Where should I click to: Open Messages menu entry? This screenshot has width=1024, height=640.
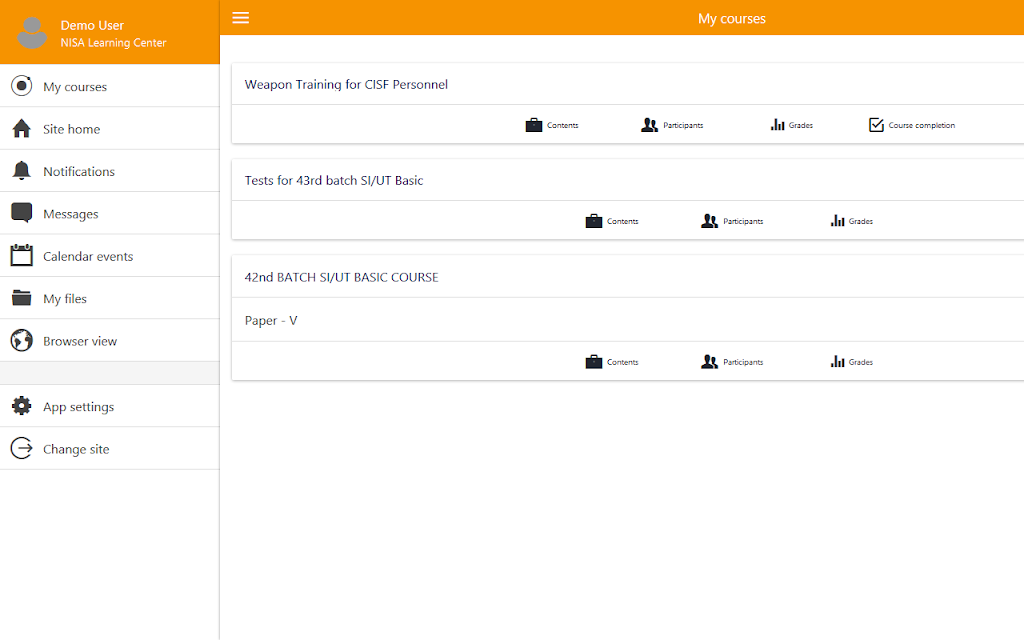coord(110,214)
